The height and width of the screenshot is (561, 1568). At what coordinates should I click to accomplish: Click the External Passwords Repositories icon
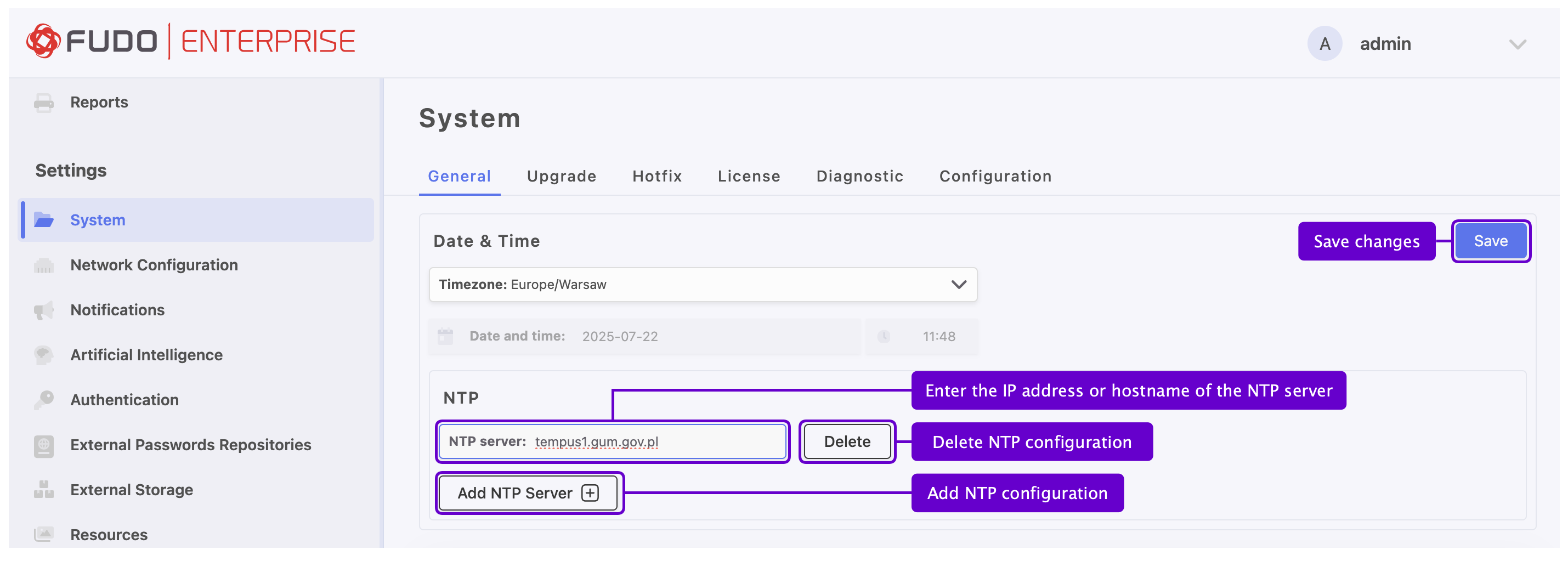[43, 445]
